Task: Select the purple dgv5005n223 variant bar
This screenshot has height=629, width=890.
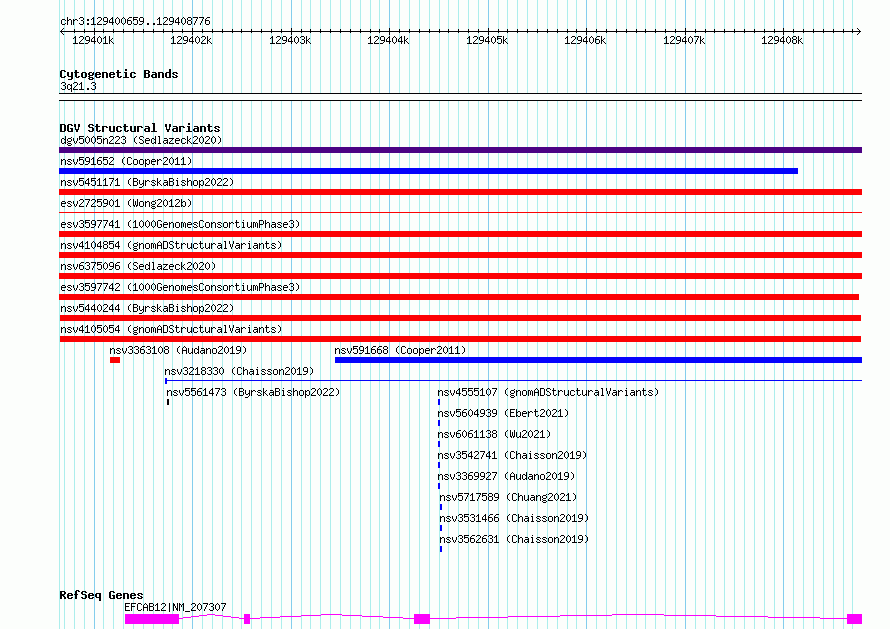Action: 460,150
